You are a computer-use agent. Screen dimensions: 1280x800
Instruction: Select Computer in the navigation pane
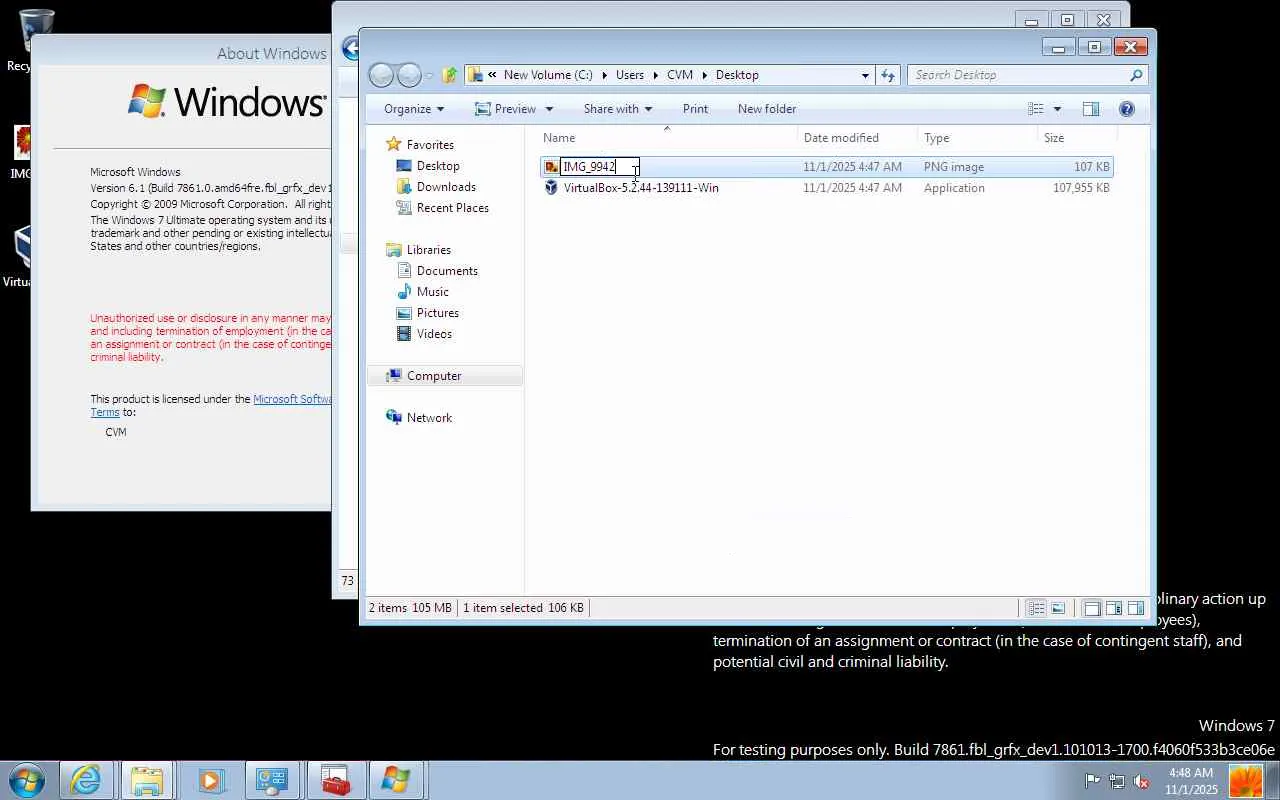coord(434,376)
